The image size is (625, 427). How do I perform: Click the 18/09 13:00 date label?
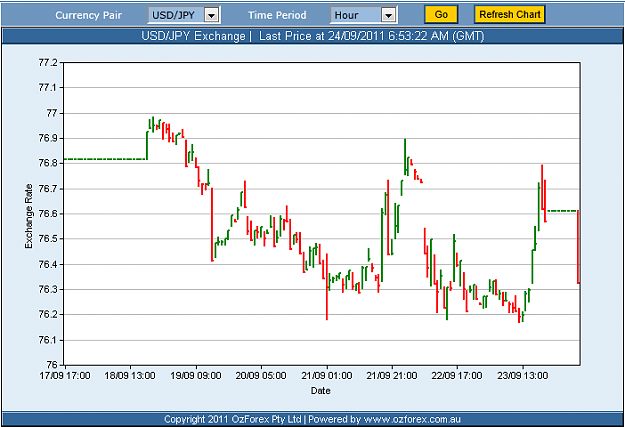click(130, 376)
